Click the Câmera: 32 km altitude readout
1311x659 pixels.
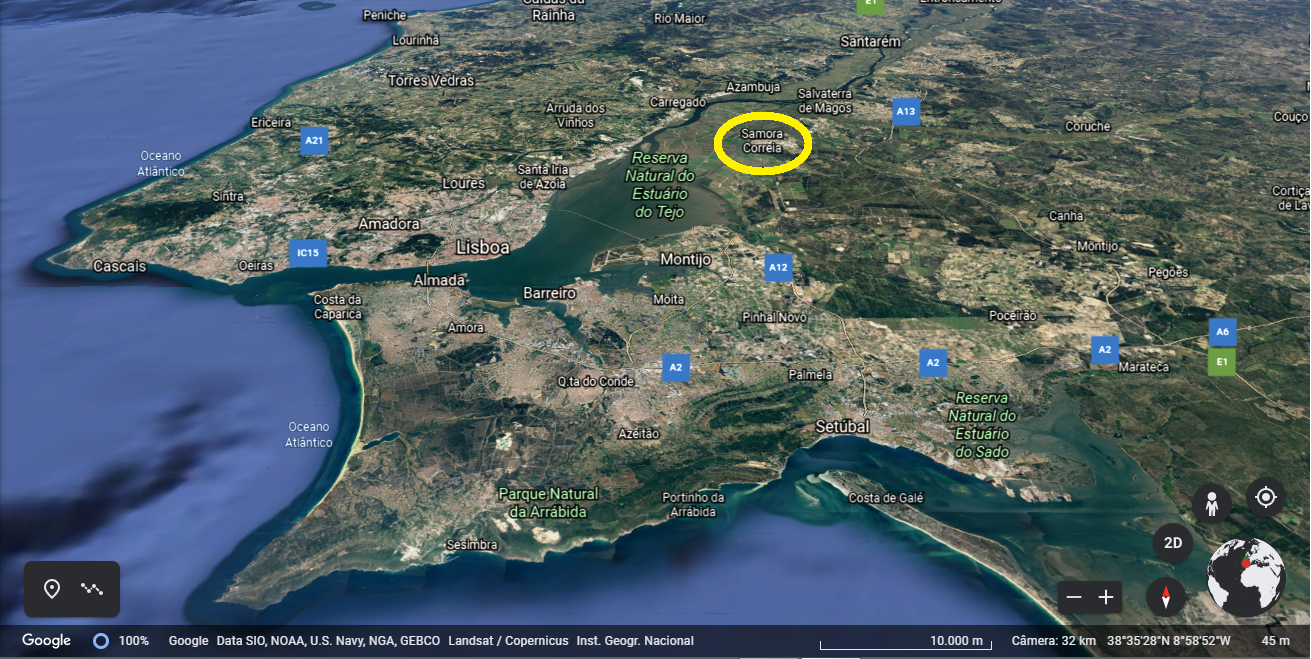pyautogui.click(x=1053, y=641)
